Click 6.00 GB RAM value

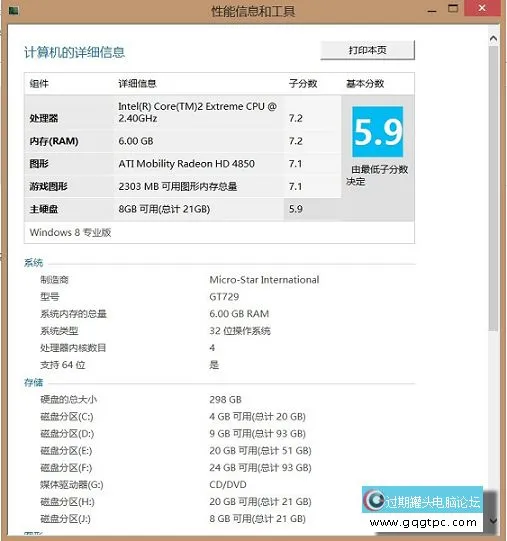[x=239, y=314]
